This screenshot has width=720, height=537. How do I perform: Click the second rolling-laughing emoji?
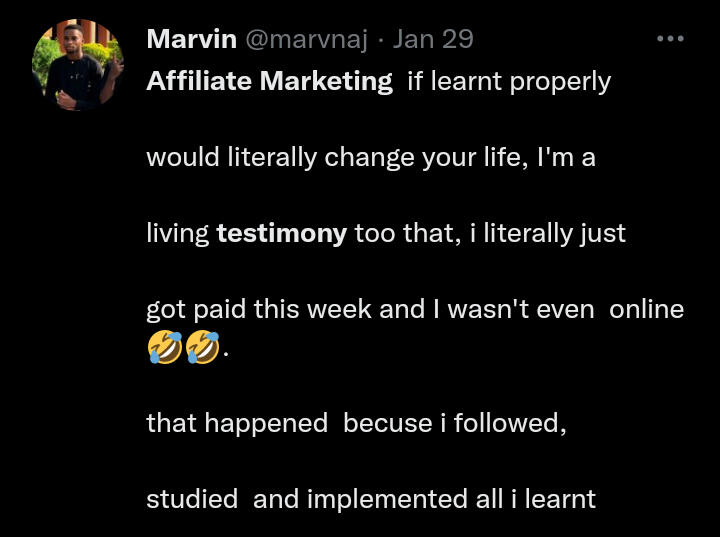pyautogui.click(x=202, y=347)
